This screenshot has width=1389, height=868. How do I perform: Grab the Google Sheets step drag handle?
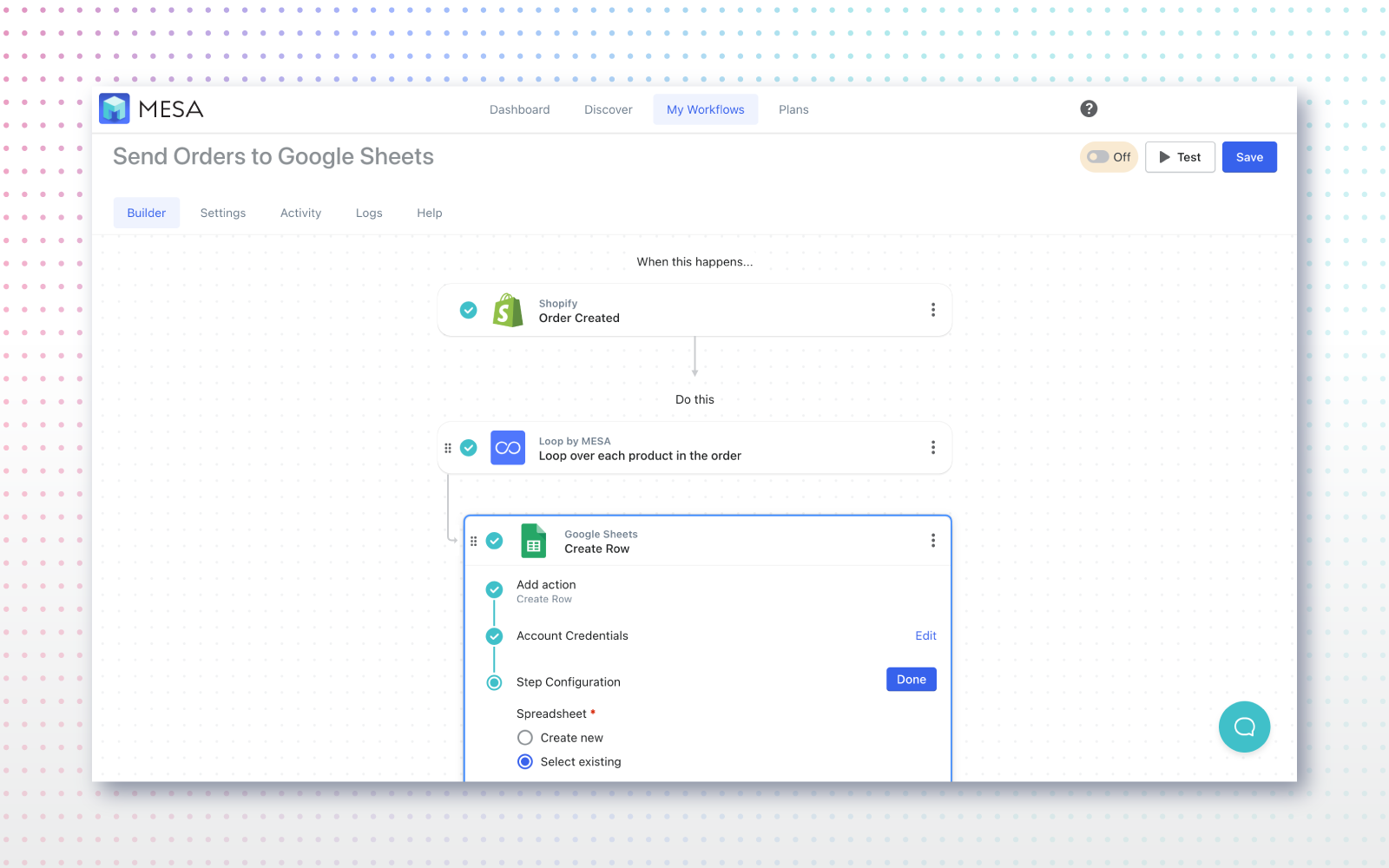[x=474, y=541]
